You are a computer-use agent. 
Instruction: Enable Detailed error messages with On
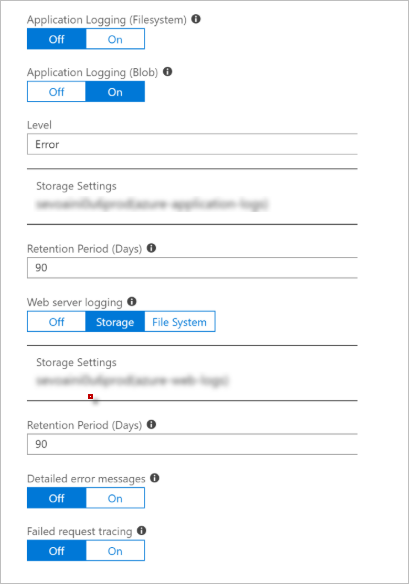115,498
